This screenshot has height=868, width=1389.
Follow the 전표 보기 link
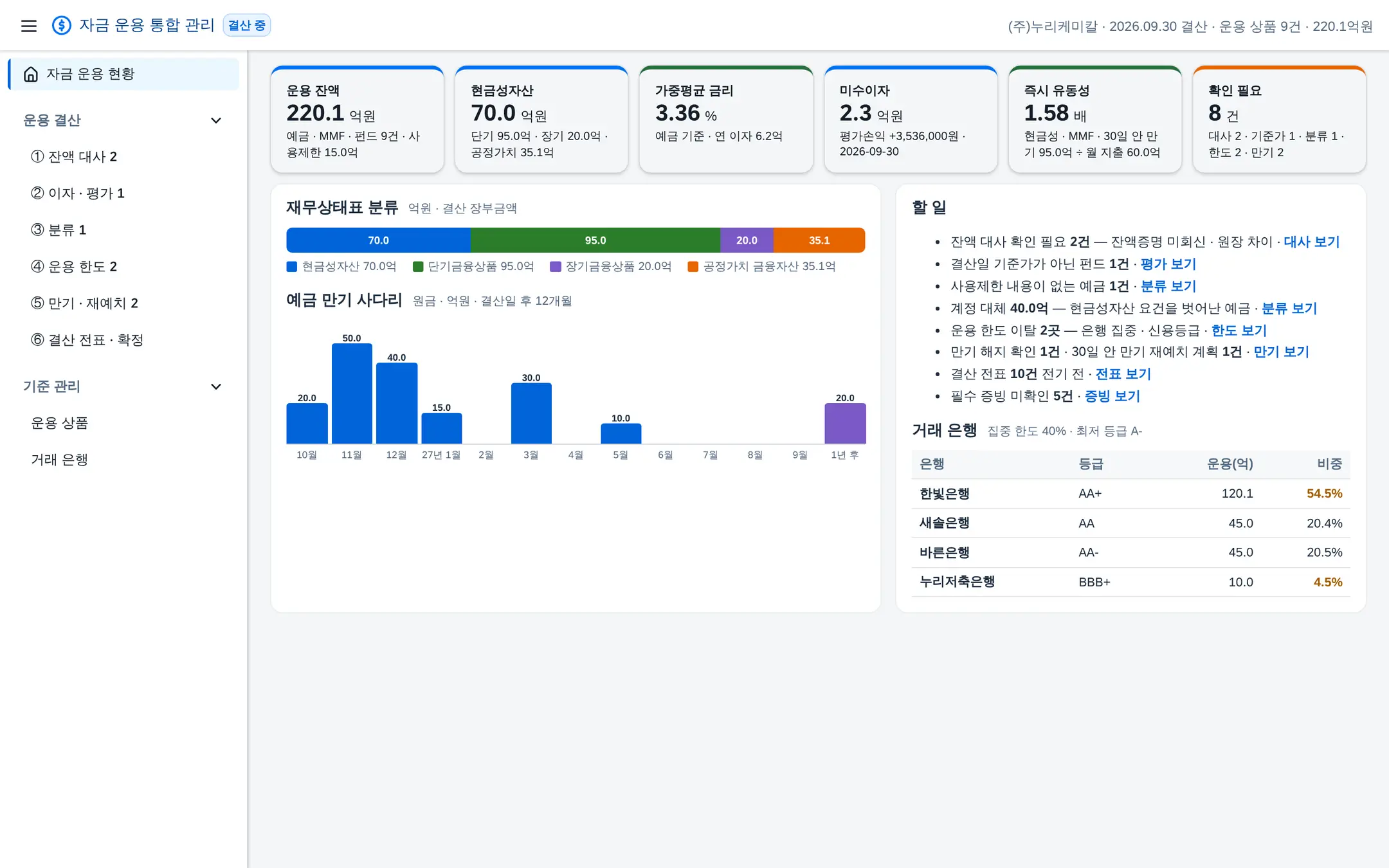[1123, 374]
